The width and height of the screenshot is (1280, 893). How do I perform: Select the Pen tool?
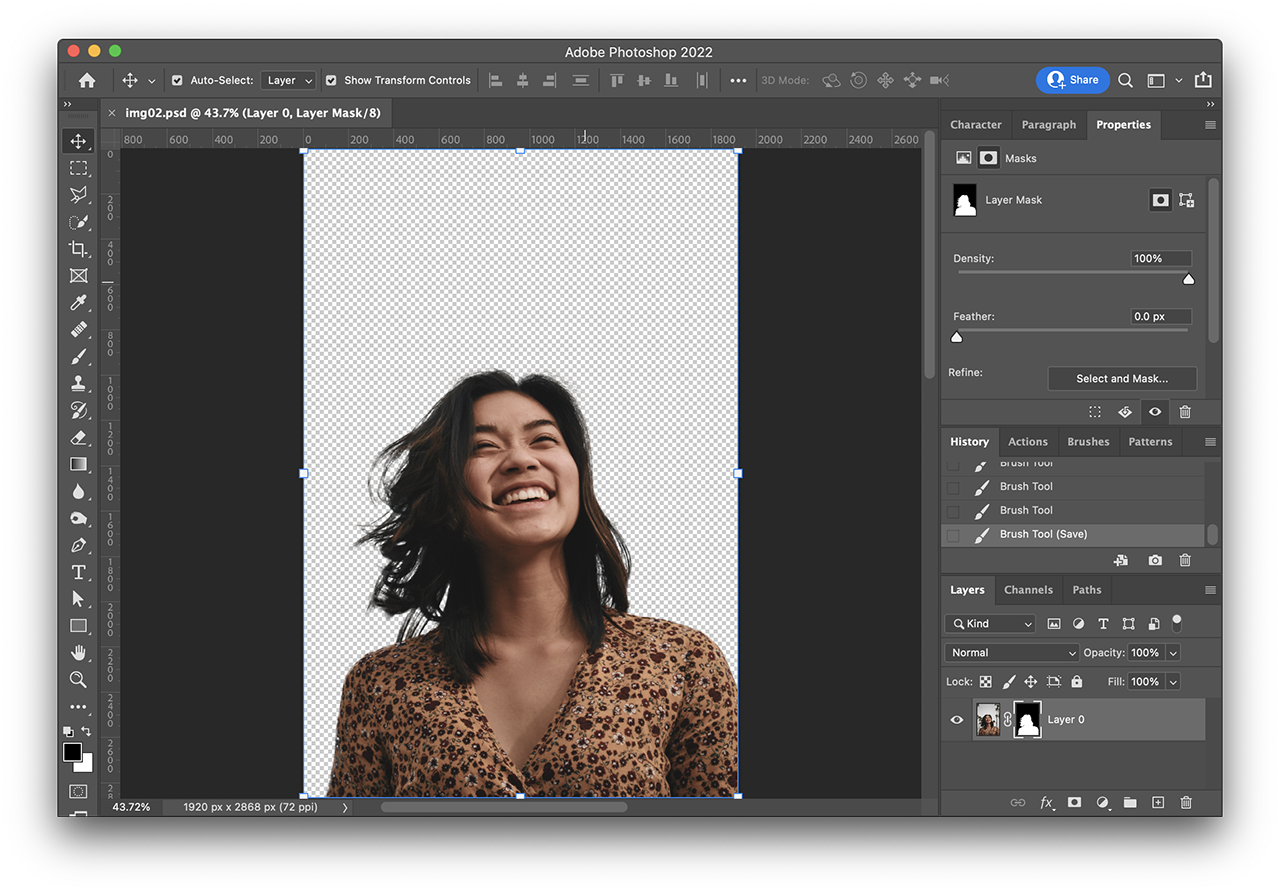click(x=78, y=545)
